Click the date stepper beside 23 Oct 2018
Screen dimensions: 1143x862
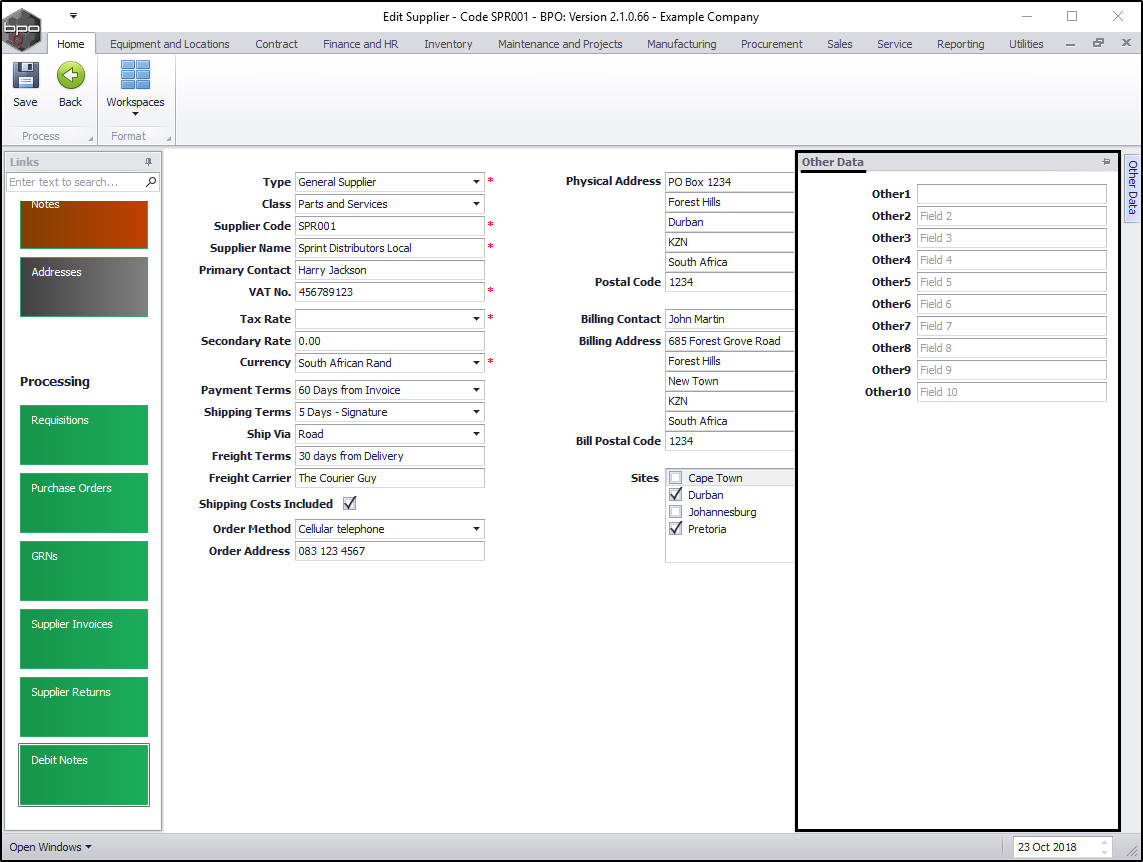click(x=1104, y=847)
